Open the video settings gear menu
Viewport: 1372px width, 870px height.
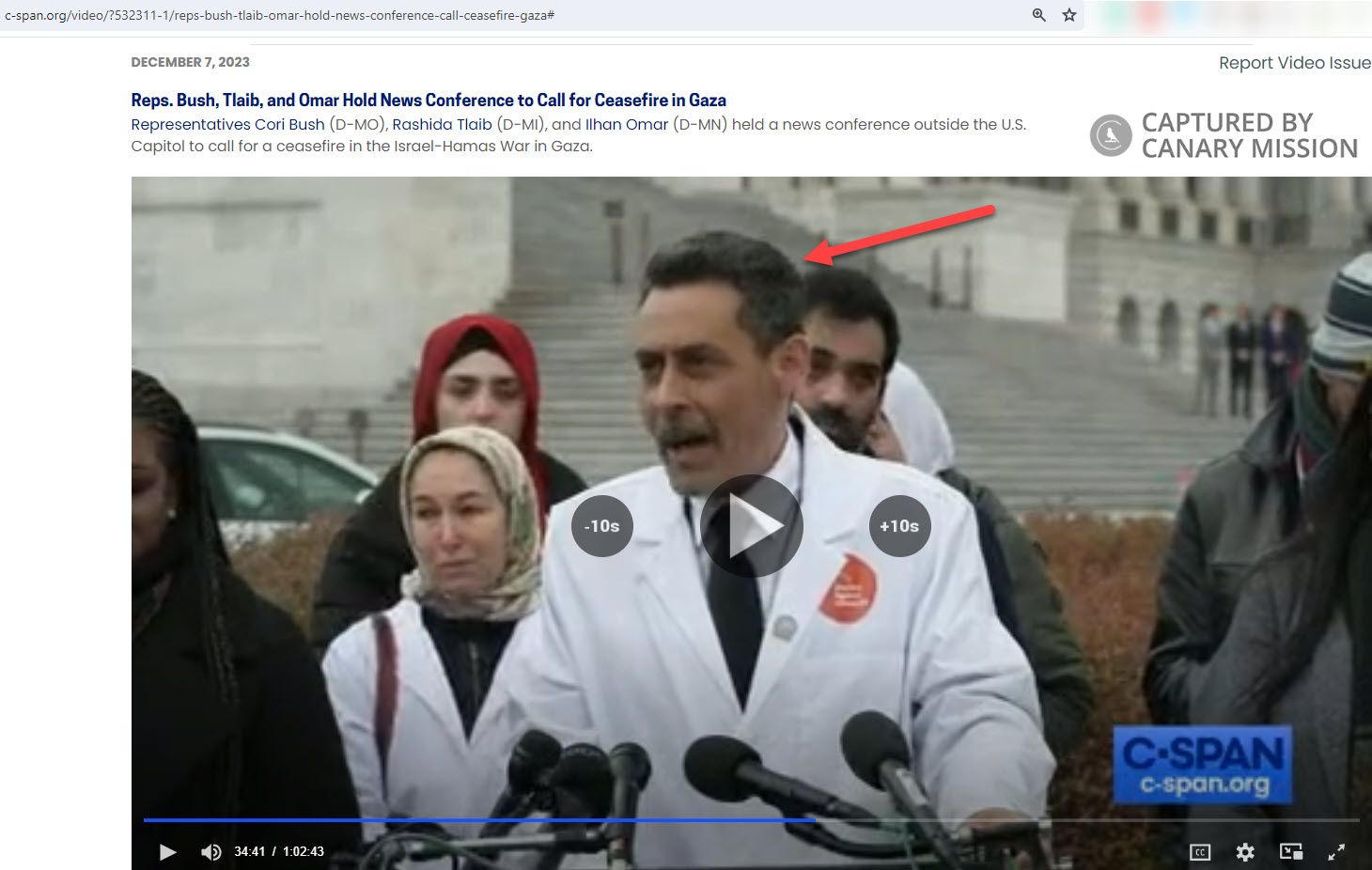(1245, 852)
